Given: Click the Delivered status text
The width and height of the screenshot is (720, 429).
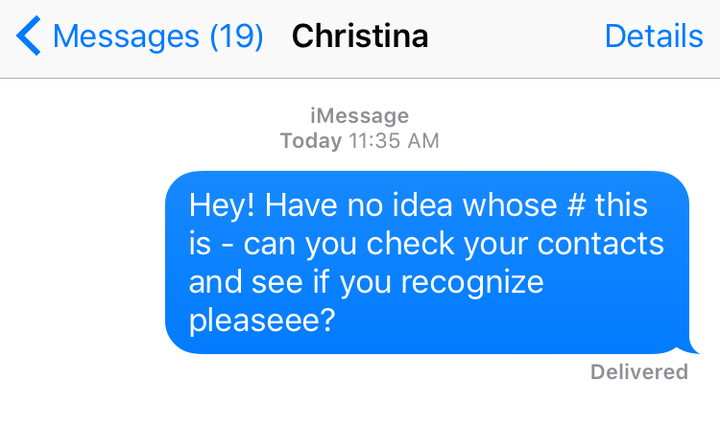Looking at the screenshot, I should [639, 372].
